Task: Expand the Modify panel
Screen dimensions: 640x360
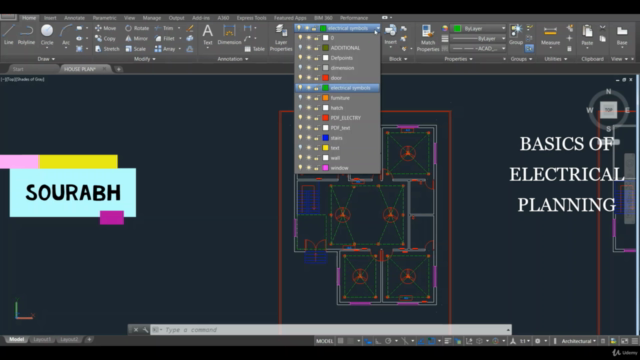Action: click(x=144, y=59)
